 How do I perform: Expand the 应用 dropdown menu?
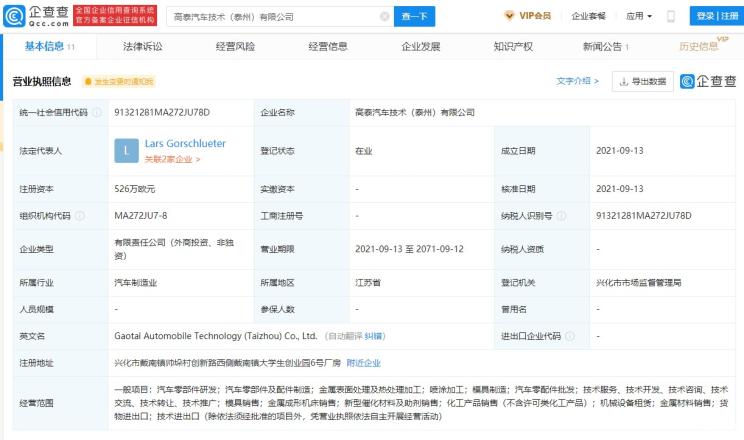[x=639, y=16]
